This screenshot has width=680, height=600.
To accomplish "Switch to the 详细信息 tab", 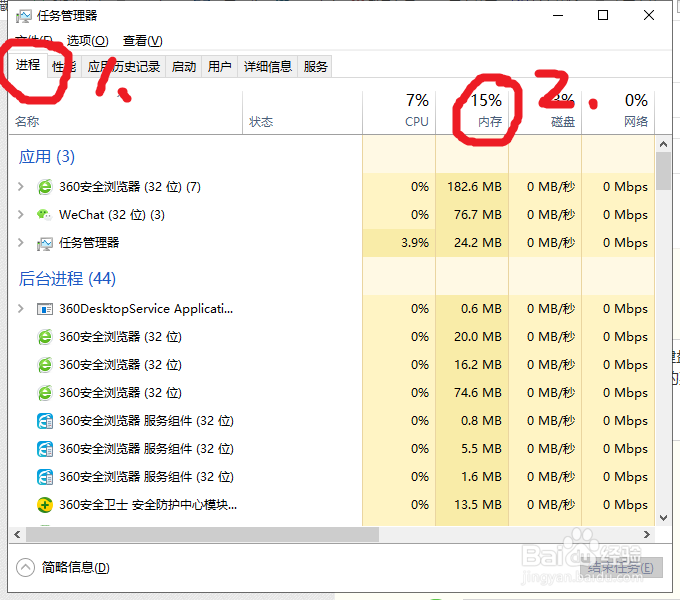I will 268,66.
